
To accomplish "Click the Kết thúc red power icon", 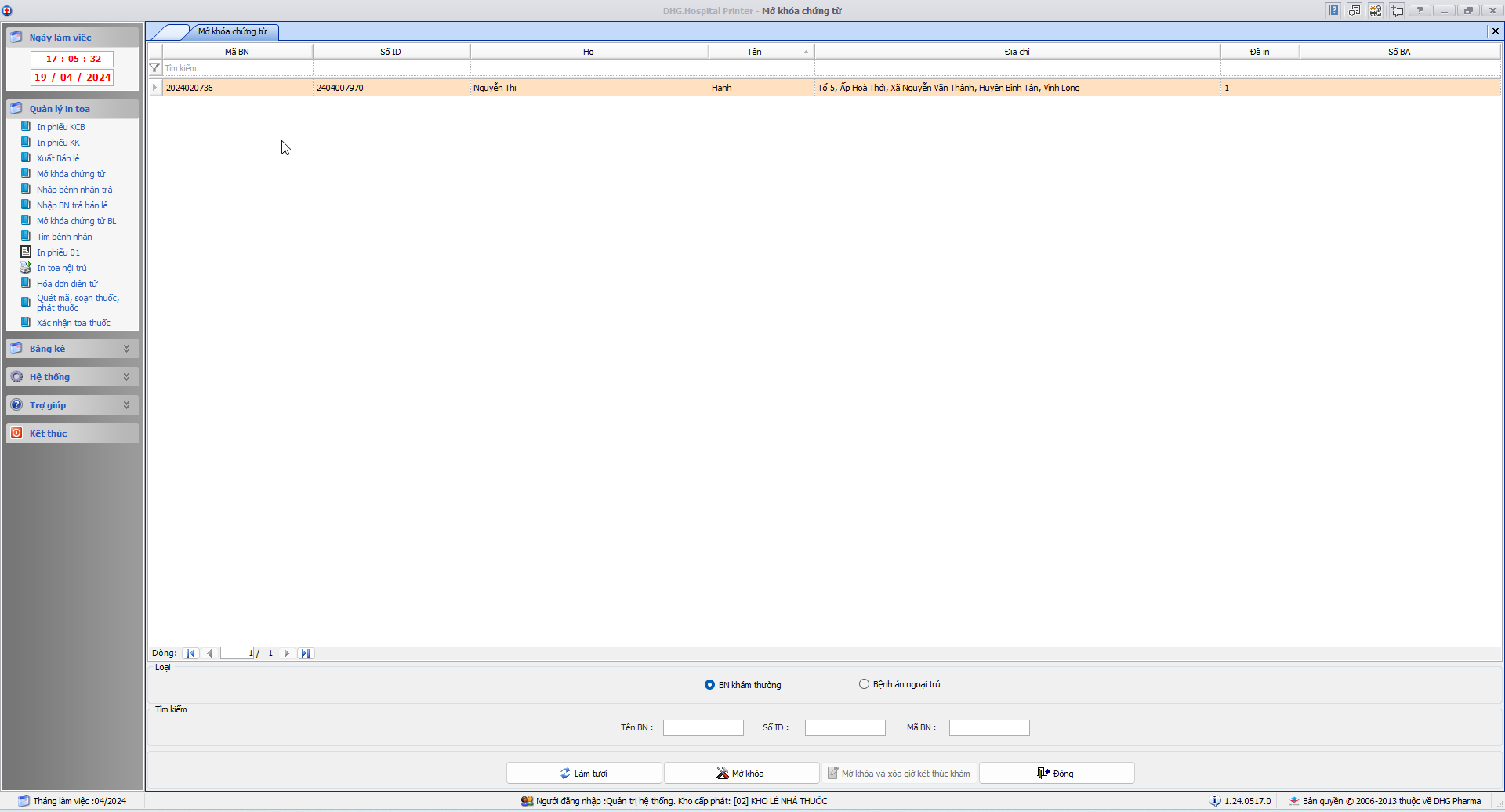I will point(16,433).
